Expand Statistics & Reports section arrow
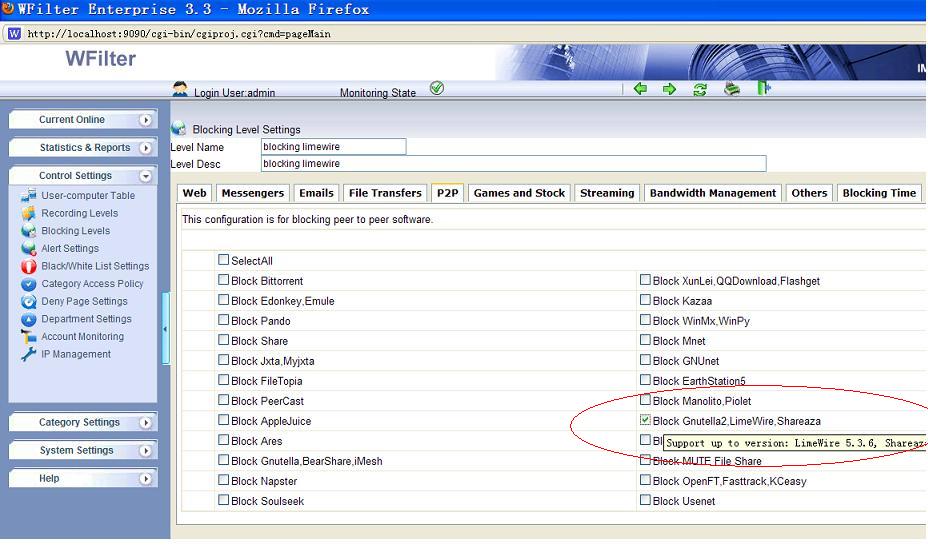Viewport: 928px width, 550px height. point(145,148)
